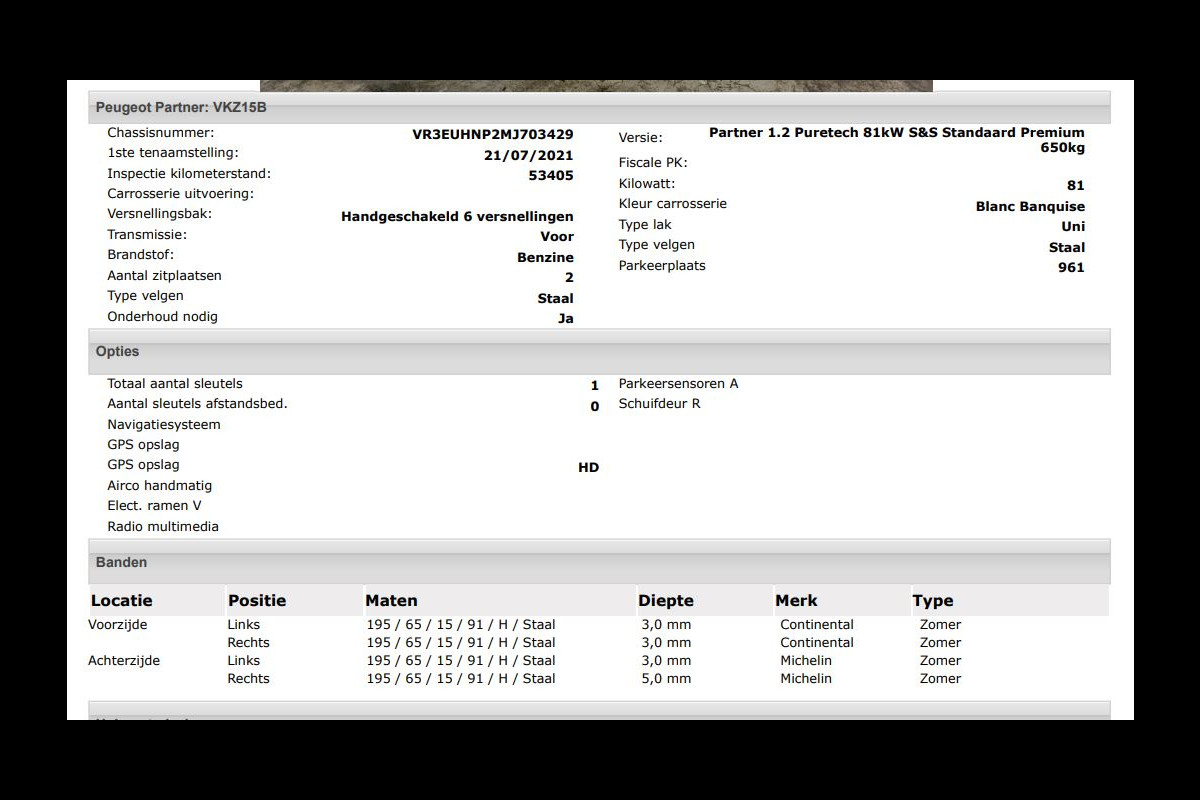1200x800 pixels.
Task: Click the Diepte column header
Action: coord(665,601)
